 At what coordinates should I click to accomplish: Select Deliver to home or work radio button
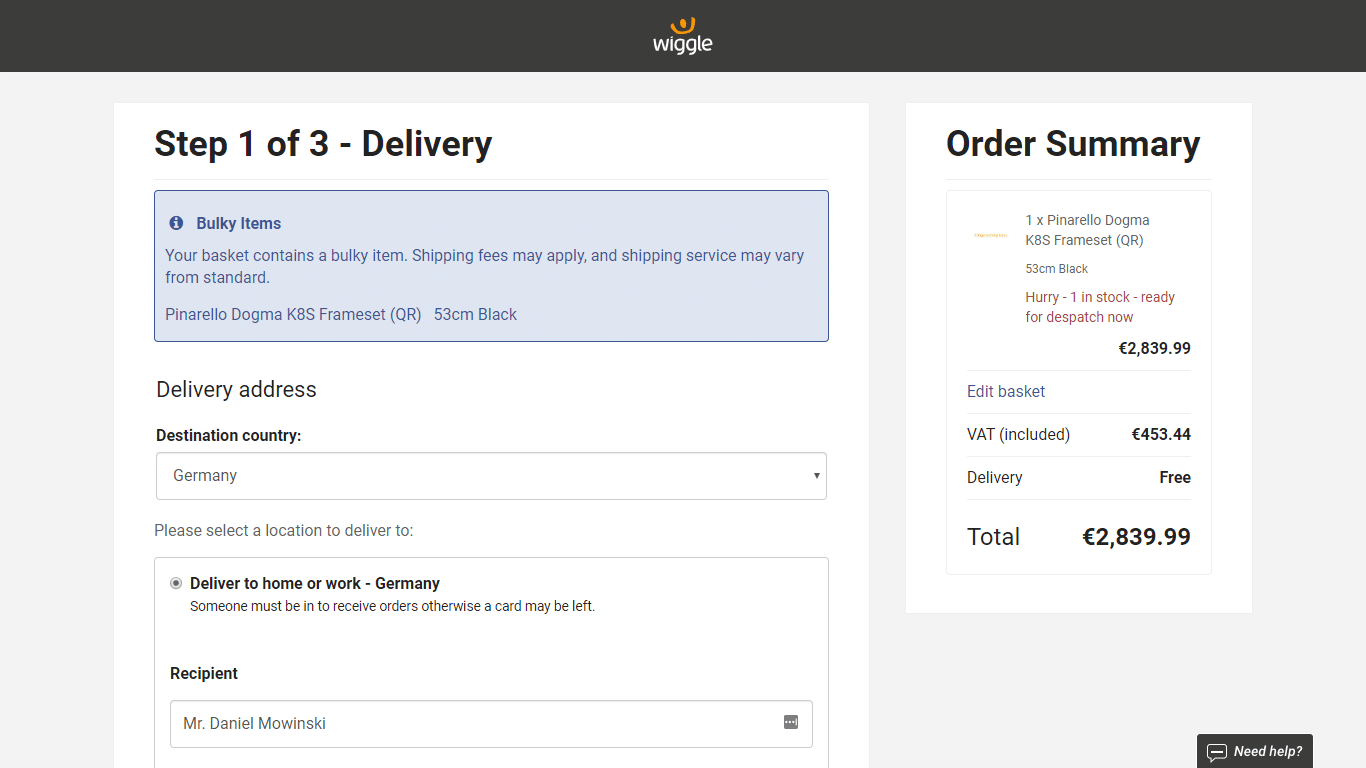[176, 583]
